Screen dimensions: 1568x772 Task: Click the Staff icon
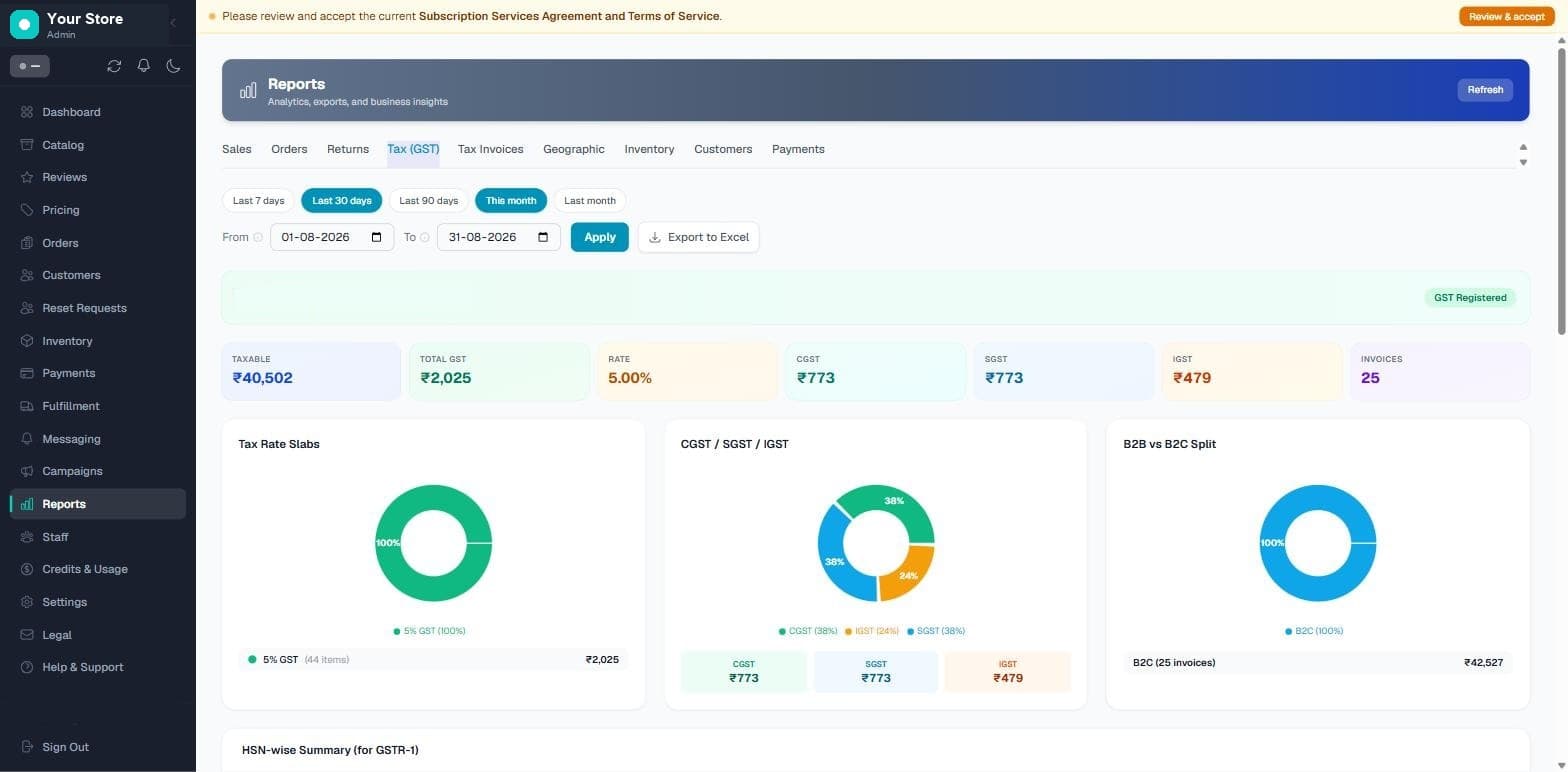(x=27, y=537)
